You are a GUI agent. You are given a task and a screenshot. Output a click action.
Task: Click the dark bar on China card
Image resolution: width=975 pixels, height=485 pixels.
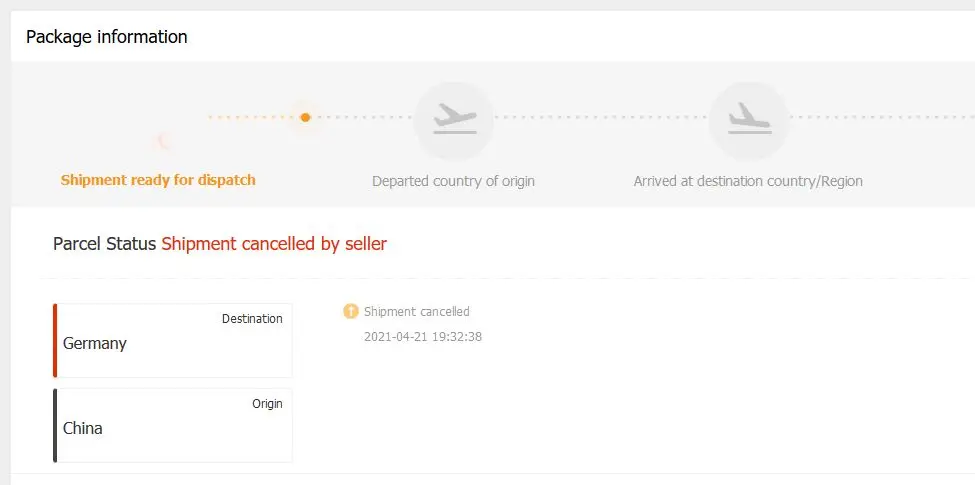(56, 426)
